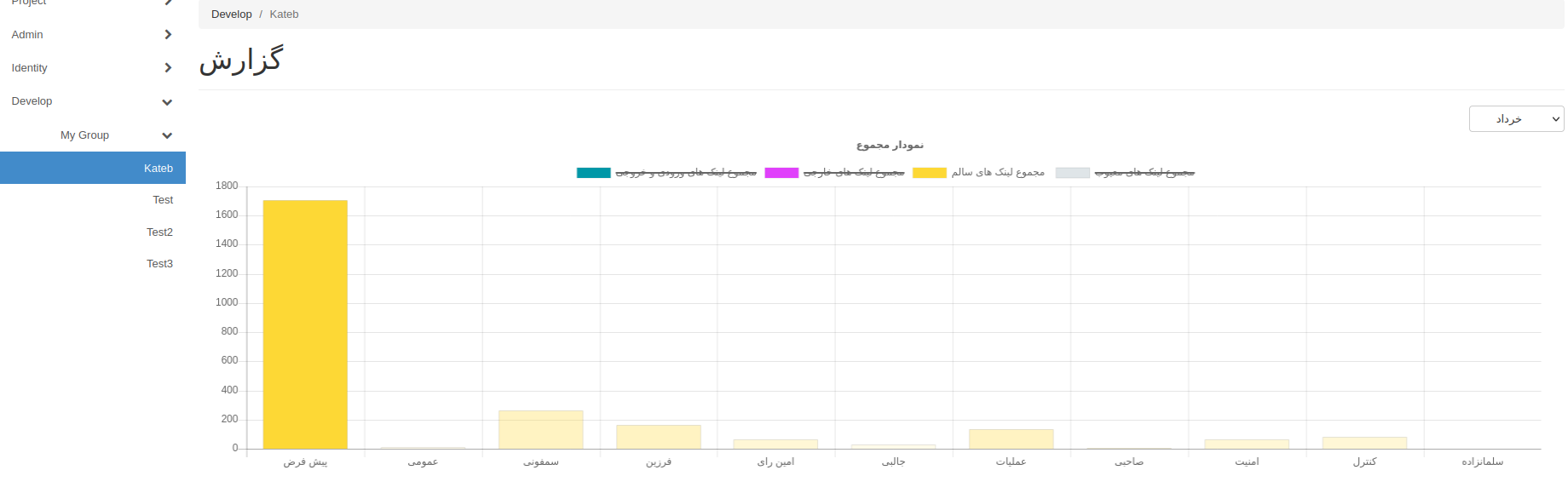Select Kateb in the sidebar

point(158,169)
